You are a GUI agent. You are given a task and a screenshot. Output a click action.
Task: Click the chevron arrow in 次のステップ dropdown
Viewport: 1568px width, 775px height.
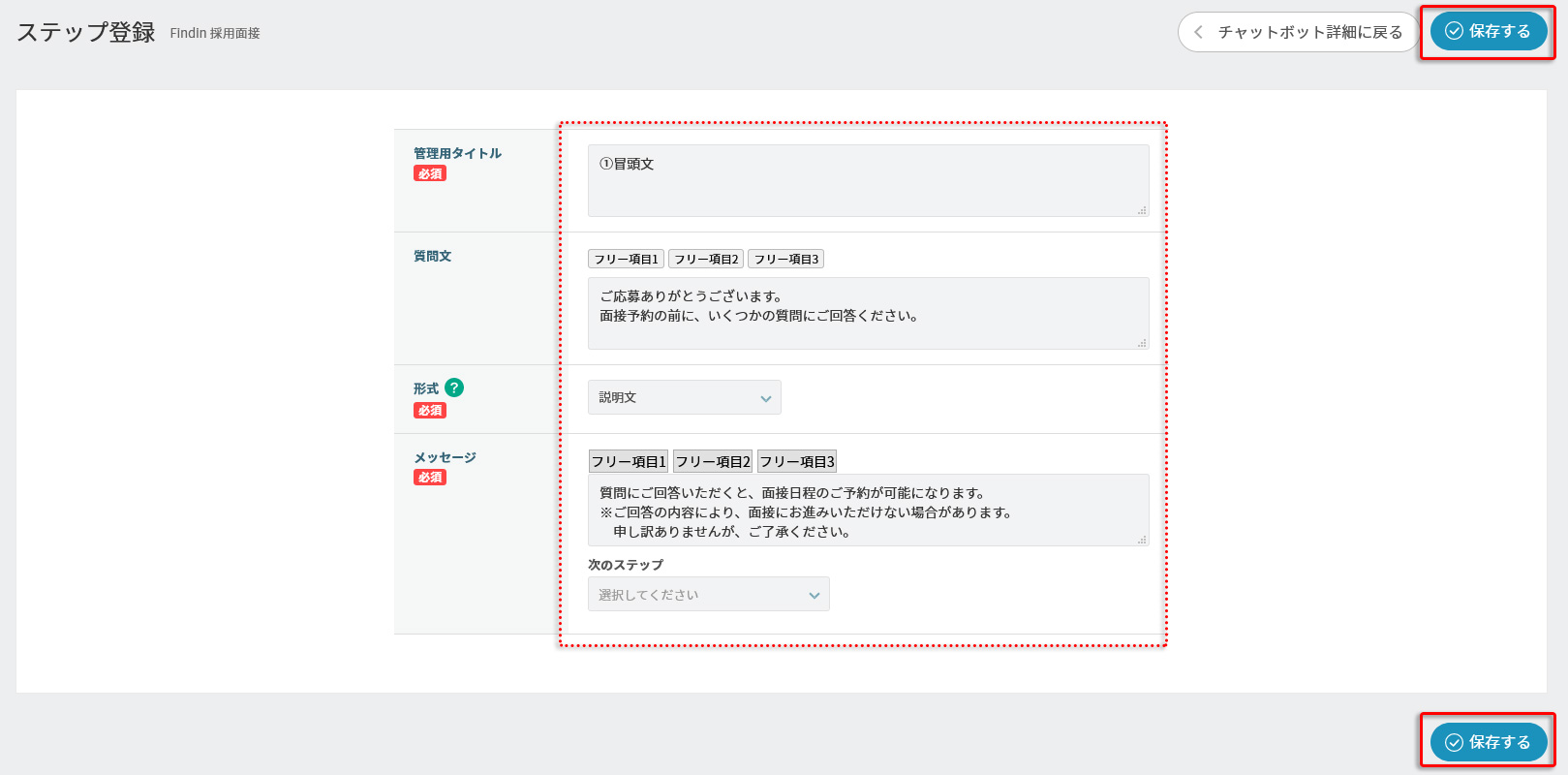point(814,596)
